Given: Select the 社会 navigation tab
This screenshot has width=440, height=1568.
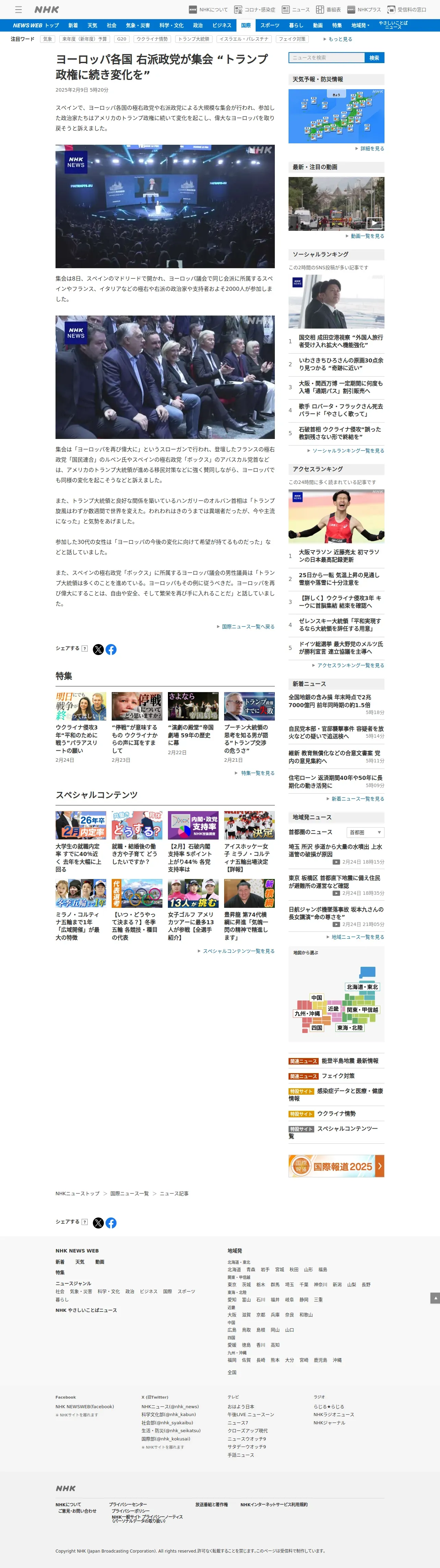Looking at the screenshot, I should [x=111, y=26].
